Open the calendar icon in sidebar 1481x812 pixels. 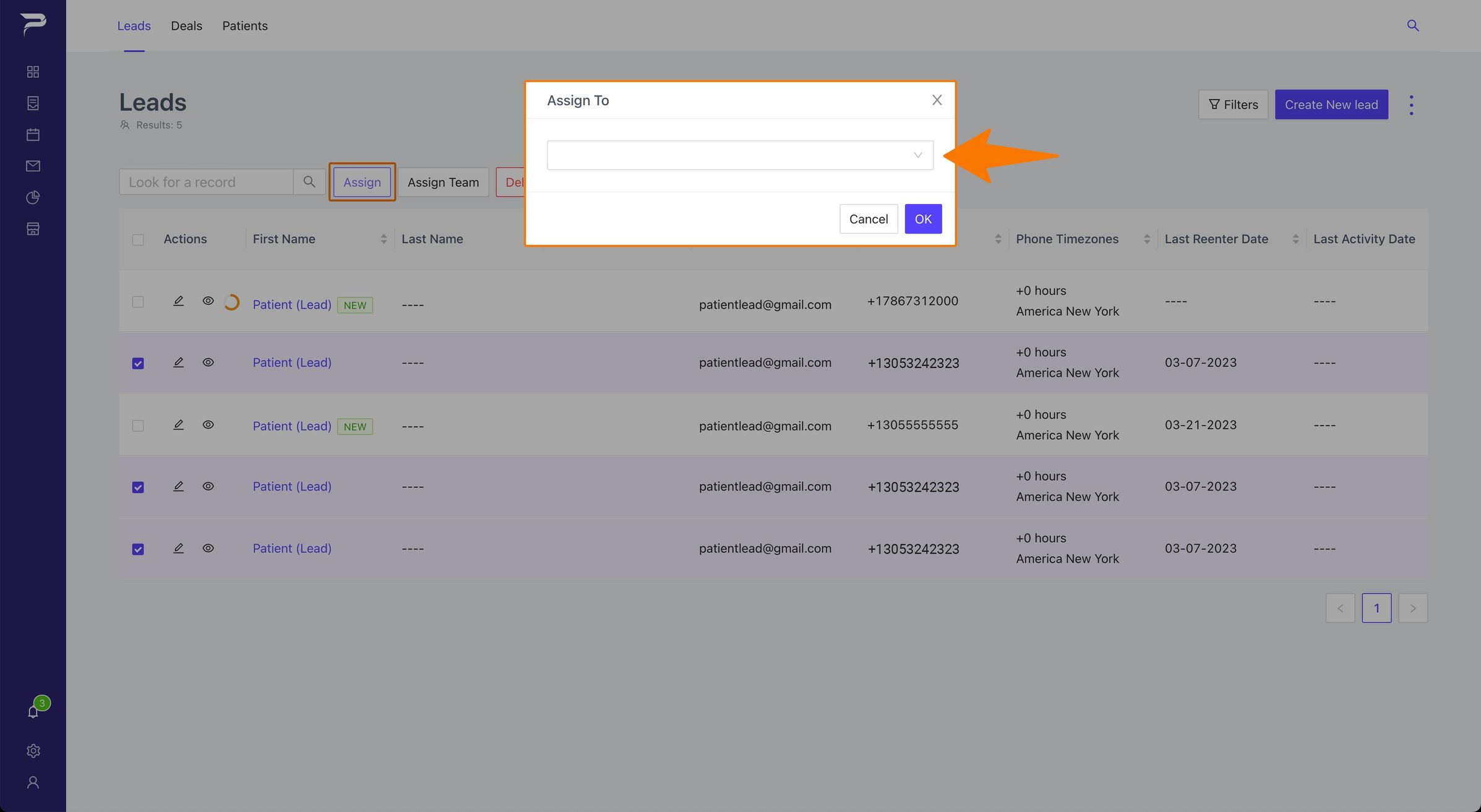33,134
